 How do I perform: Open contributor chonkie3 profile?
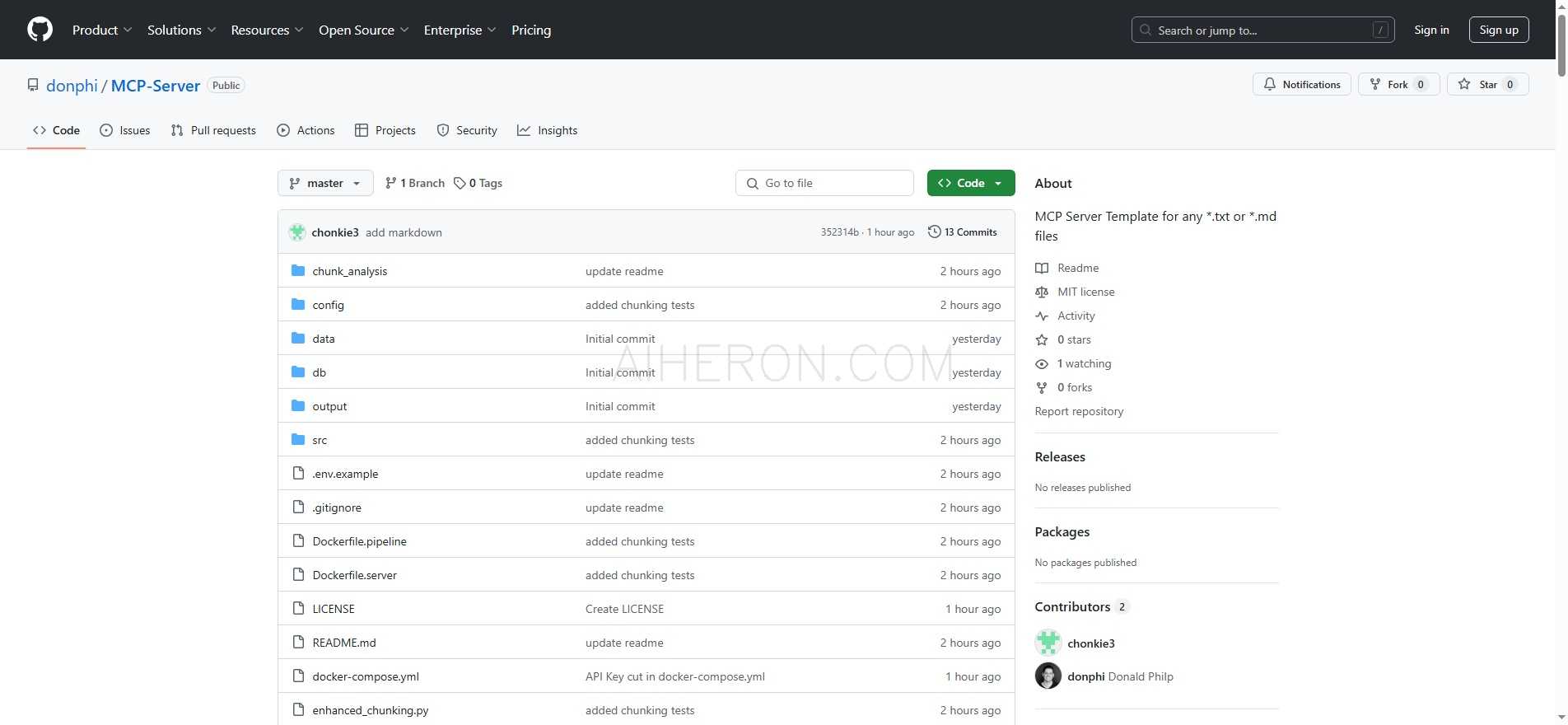click(1091, 643)
